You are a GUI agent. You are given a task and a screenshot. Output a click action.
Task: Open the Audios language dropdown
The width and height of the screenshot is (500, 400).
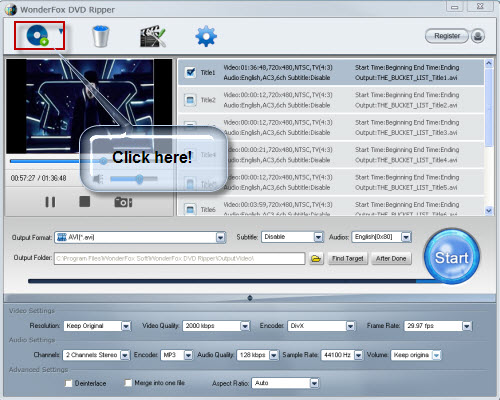point(406,237)
